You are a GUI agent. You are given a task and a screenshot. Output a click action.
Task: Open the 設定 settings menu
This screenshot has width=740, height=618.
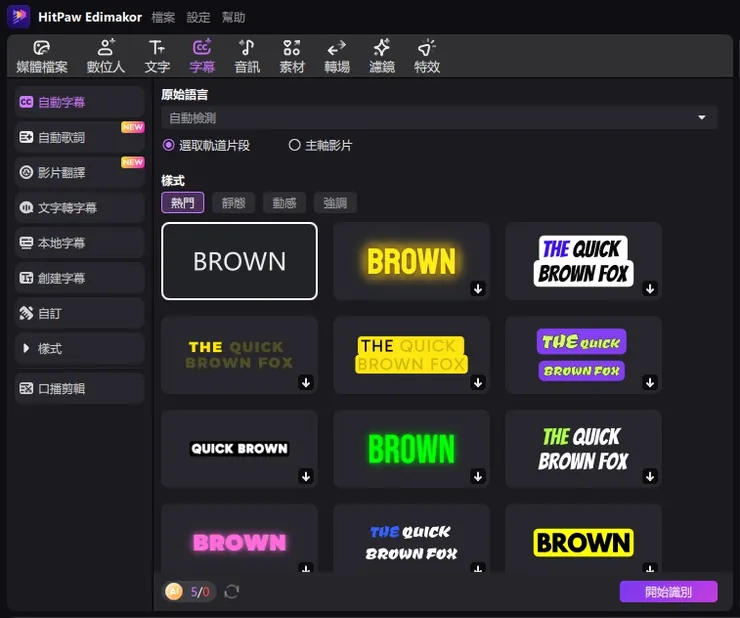click(x=199, y=17)
